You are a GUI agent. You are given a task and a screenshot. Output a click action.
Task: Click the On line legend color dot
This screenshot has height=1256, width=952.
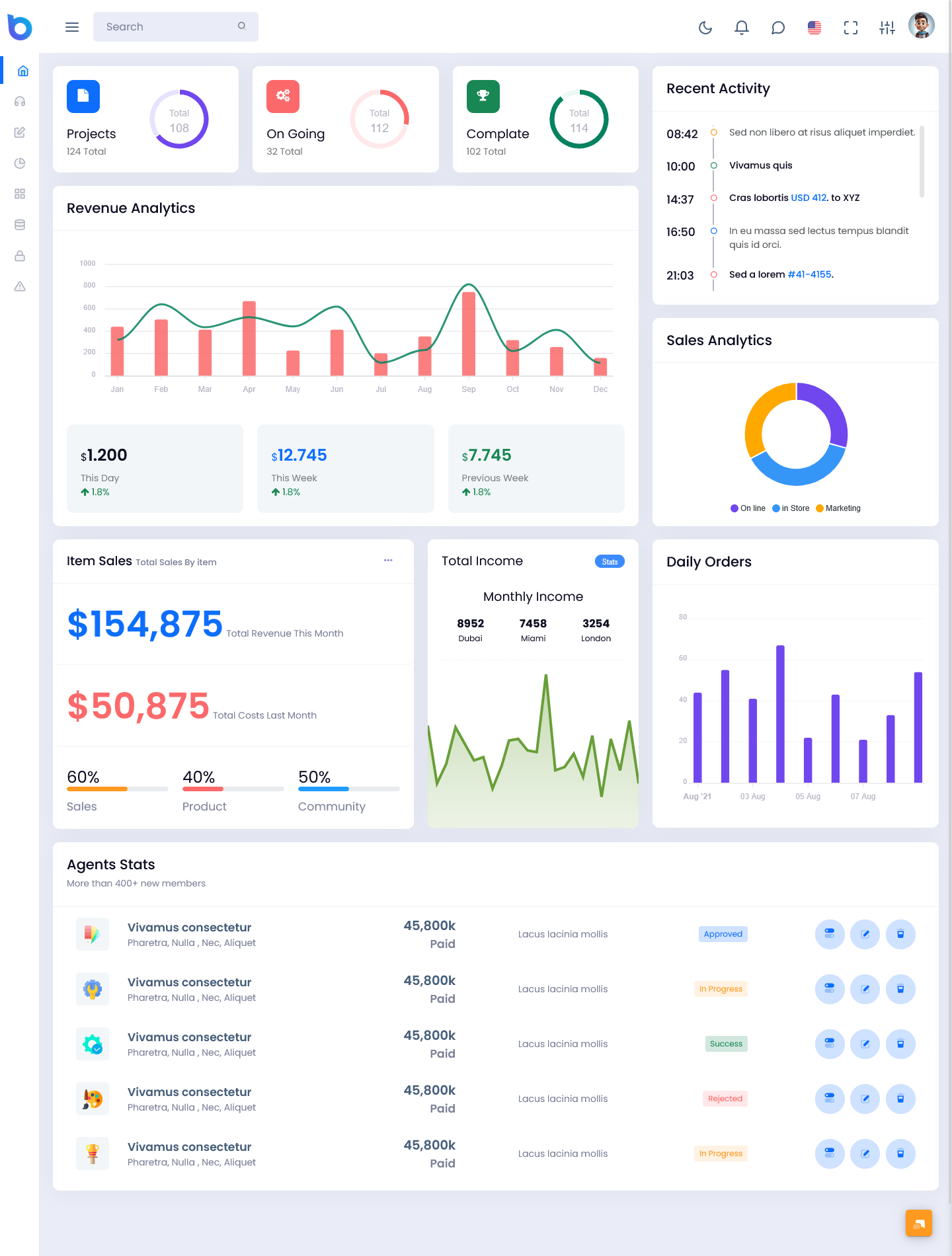734,508
